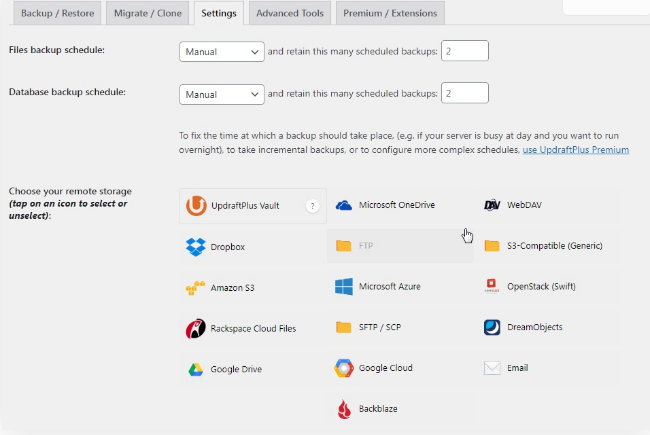Select the Backblaze flame icon
Viewport: 650px width, 435px height.
[x=344, y=409]
